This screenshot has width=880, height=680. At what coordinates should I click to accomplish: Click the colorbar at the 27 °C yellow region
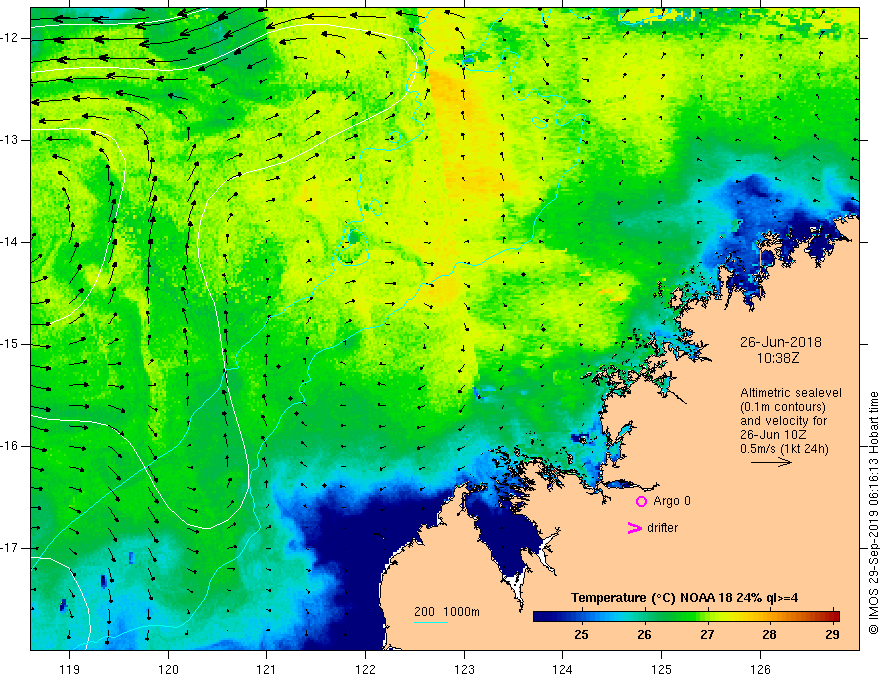tap(707, 616)
